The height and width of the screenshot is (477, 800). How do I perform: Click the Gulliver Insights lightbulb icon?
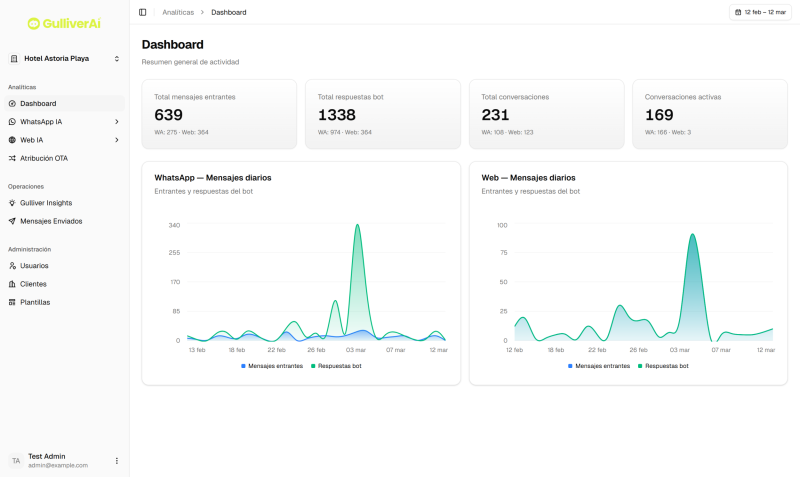tap(12, 203)
